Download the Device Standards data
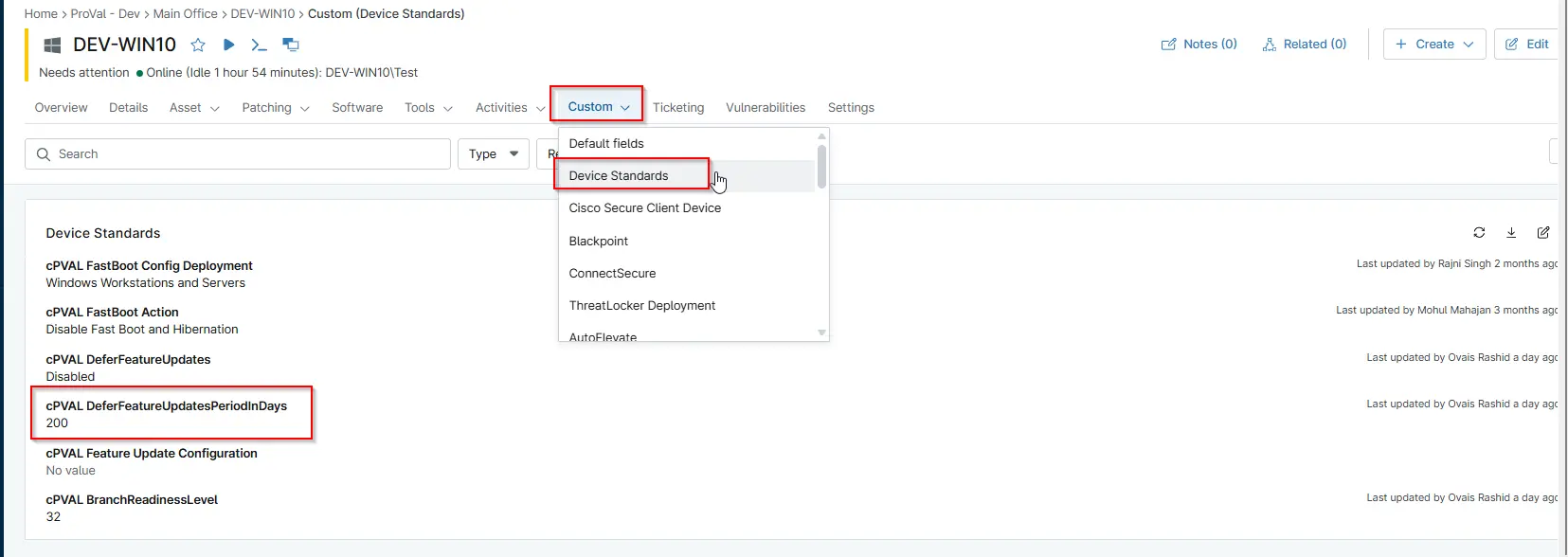This screenshot has height=557, width=1568. pos(1511,232)
